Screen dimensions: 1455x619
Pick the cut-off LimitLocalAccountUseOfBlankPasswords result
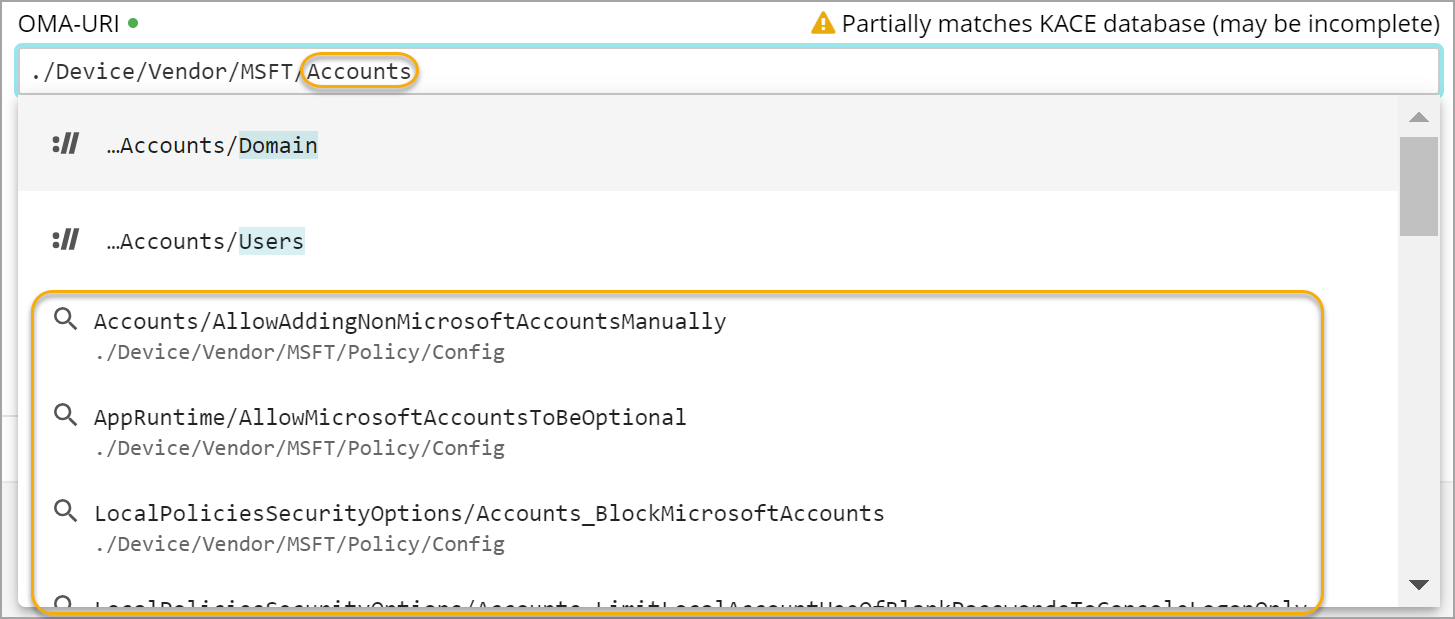700,606
